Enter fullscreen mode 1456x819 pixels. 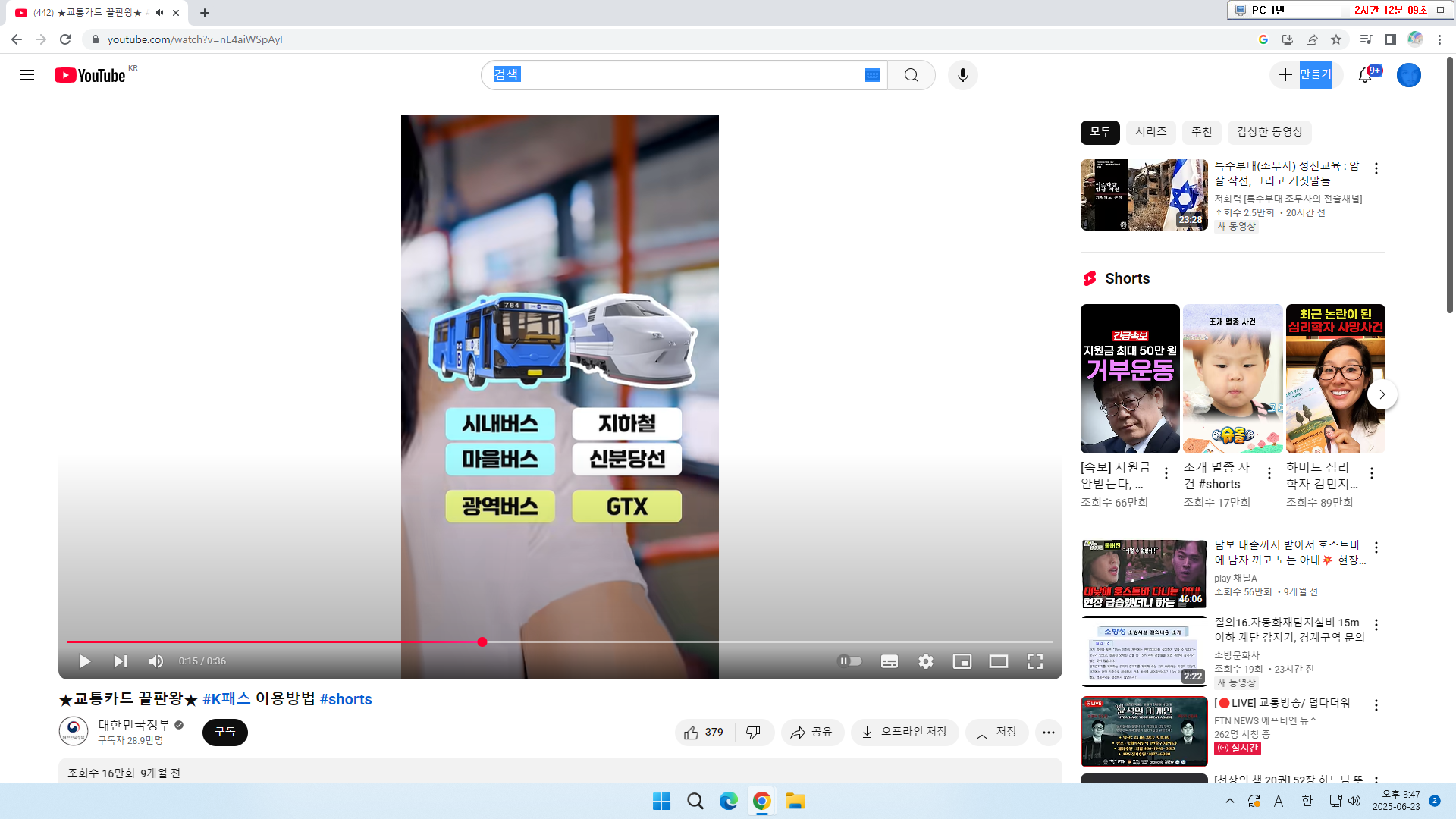pos(1035,661)
